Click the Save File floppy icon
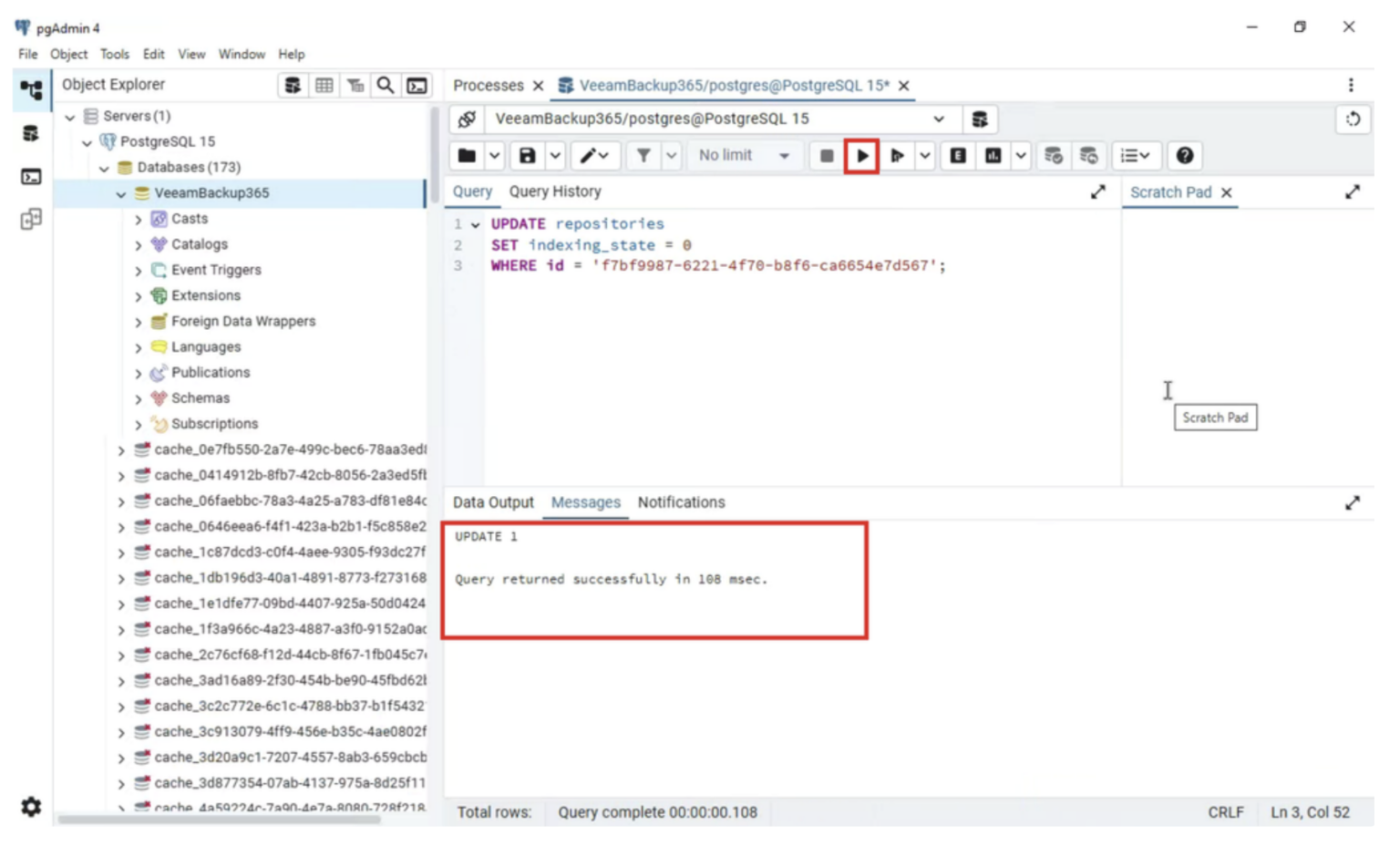 [x=527, y=156]
